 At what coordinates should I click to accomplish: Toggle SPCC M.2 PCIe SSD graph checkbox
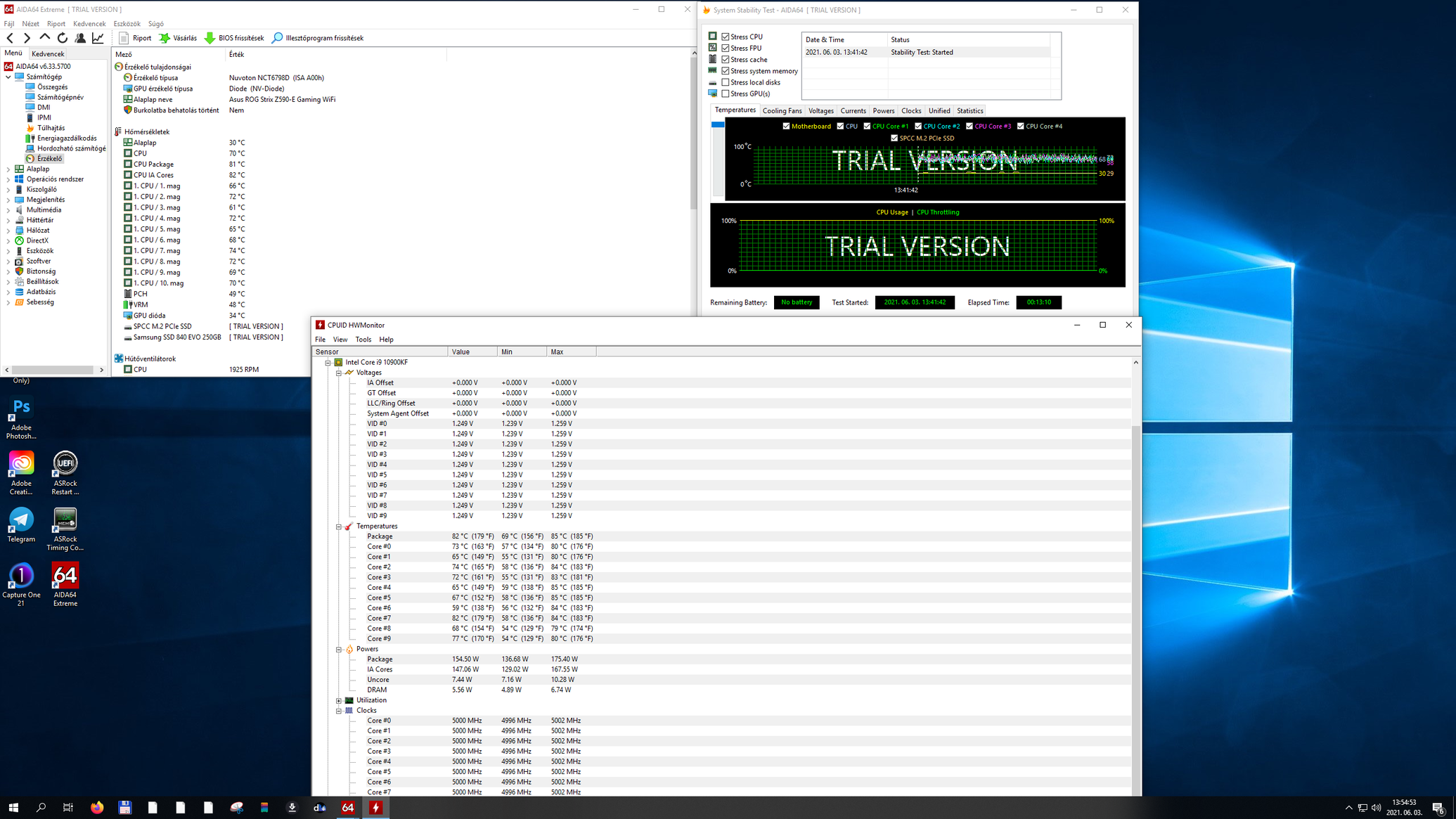(894, 138)
